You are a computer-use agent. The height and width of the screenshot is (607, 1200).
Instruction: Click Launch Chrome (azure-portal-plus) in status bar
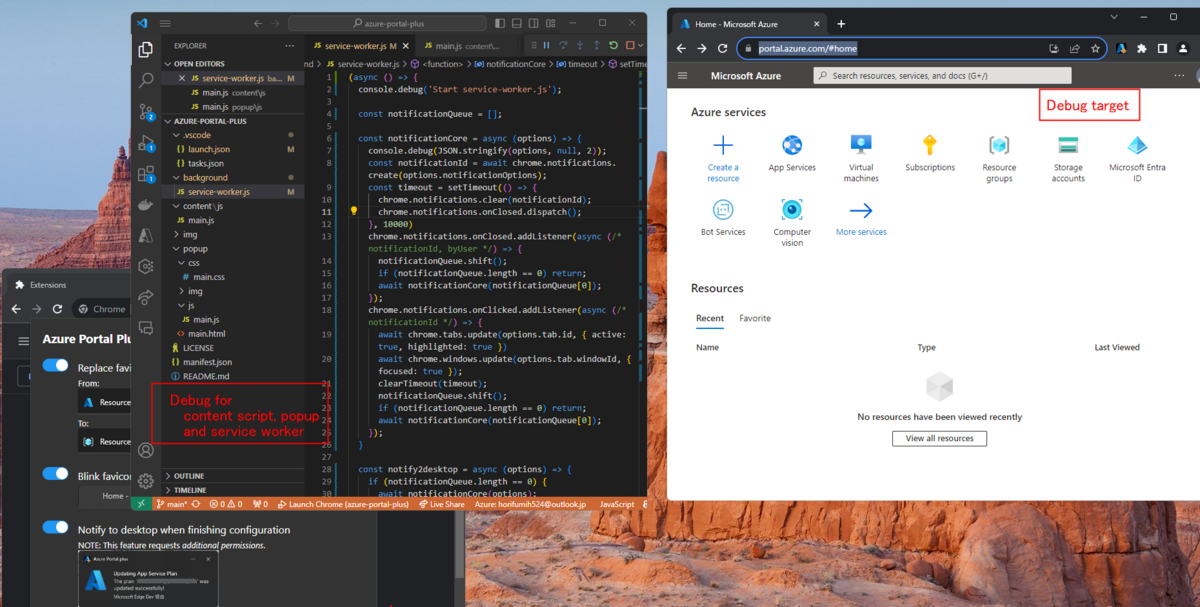tap(343, 505)
